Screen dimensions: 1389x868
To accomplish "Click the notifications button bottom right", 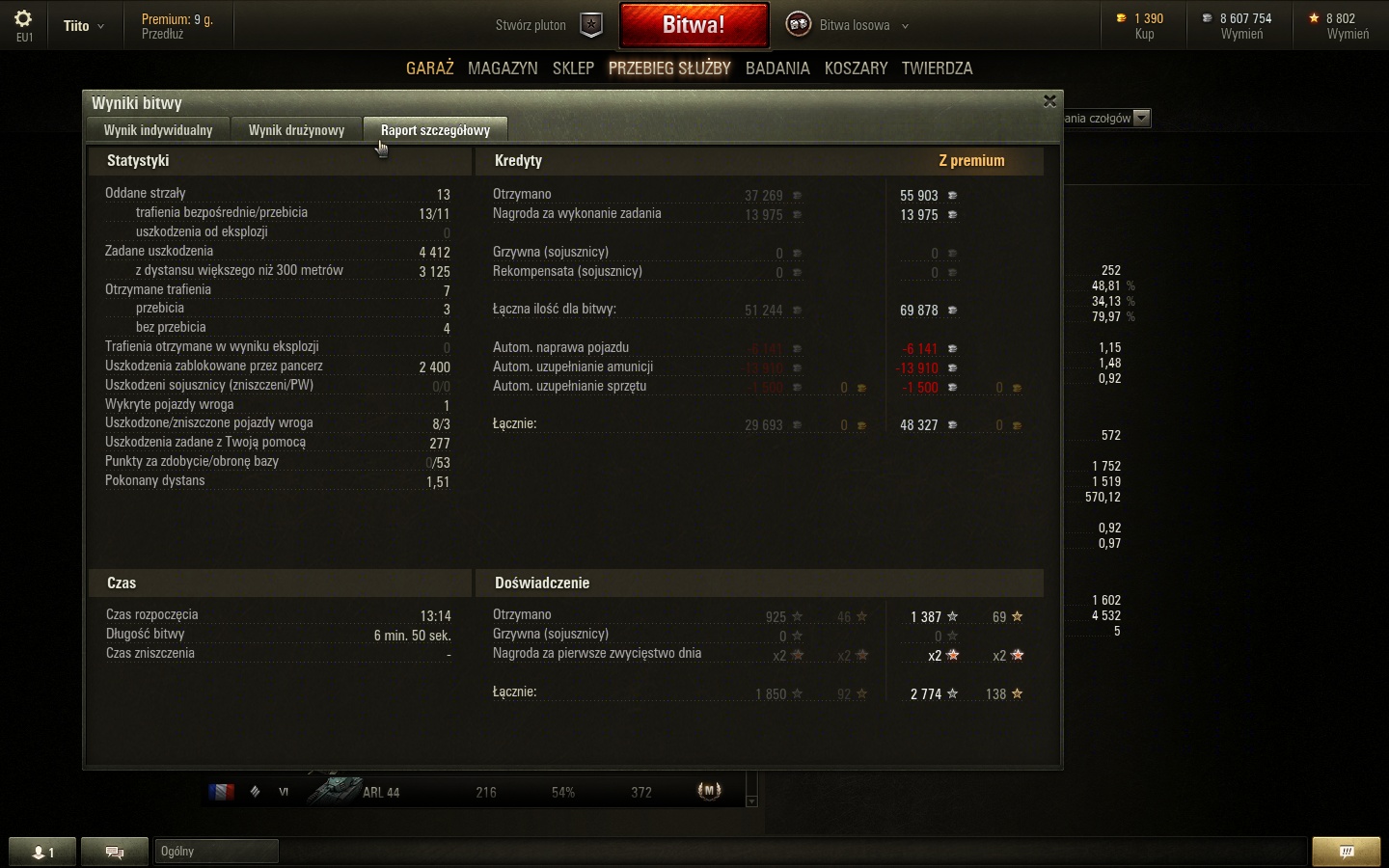I will (x=1347, y=852).
